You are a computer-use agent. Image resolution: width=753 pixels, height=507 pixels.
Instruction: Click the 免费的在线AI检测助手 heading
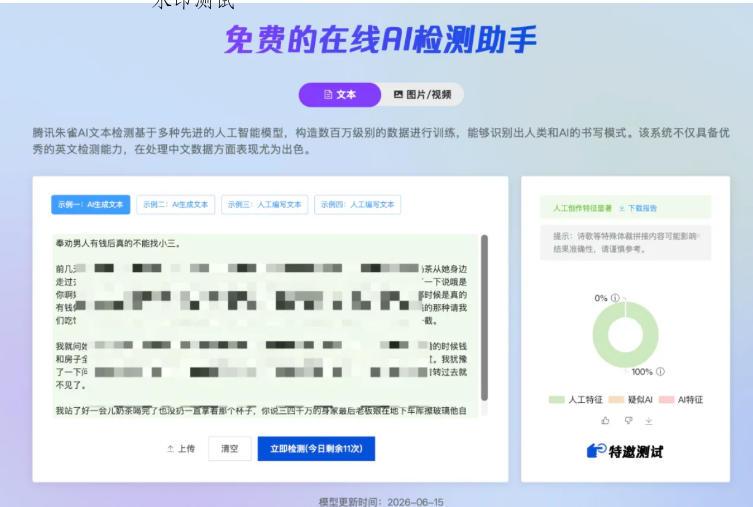click(380, 39)
